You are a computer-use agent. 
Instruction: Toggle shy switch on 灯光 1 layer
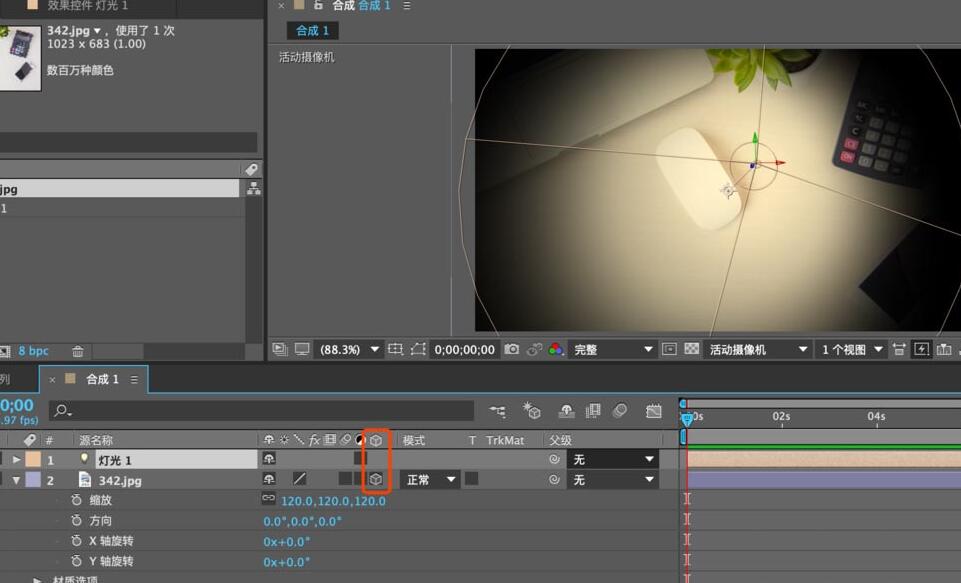pyautogui.click(x=269, y=460)
